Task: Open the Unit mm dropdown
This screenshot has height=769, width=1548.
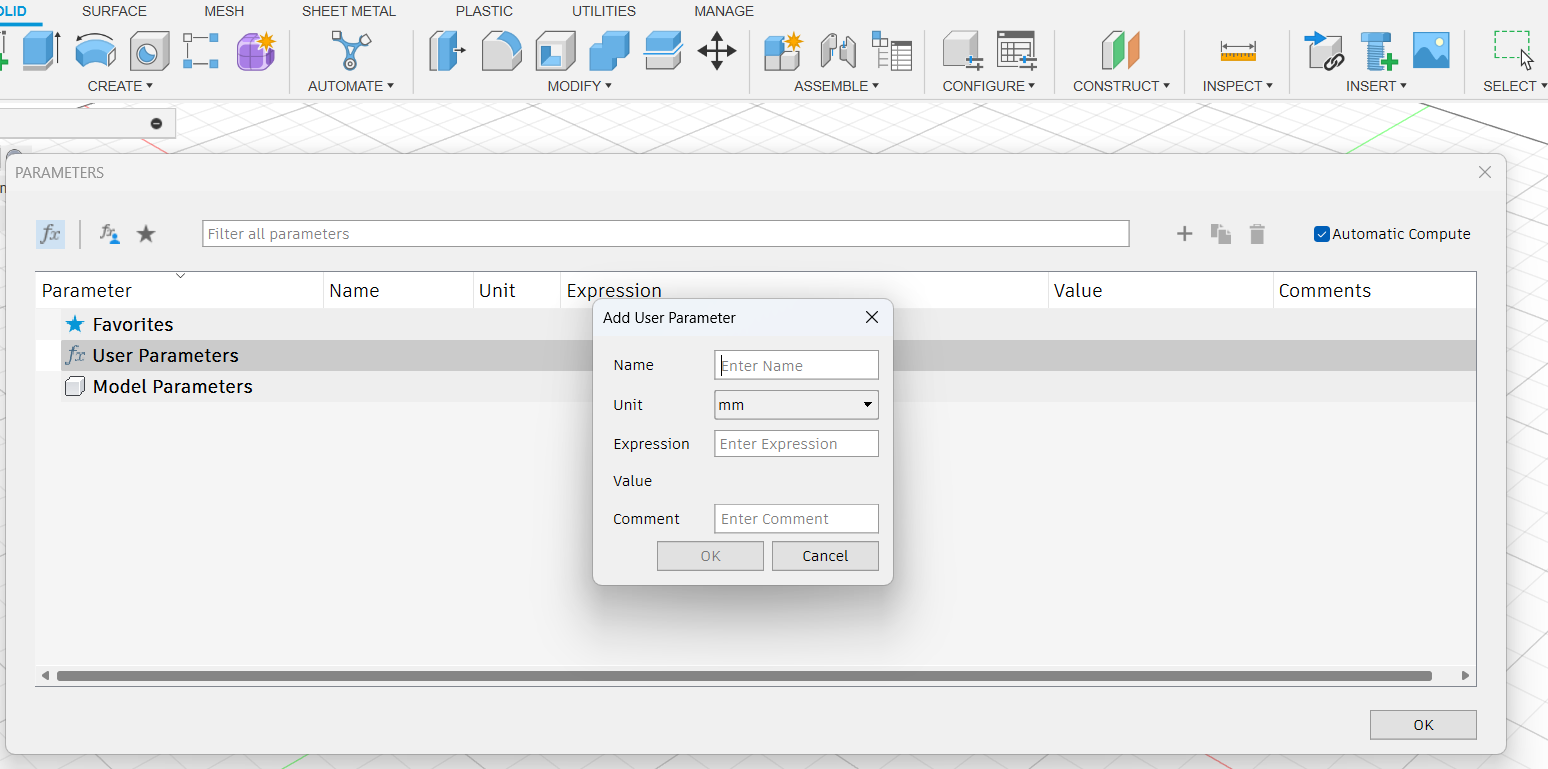Action: [x=796, y=405]
